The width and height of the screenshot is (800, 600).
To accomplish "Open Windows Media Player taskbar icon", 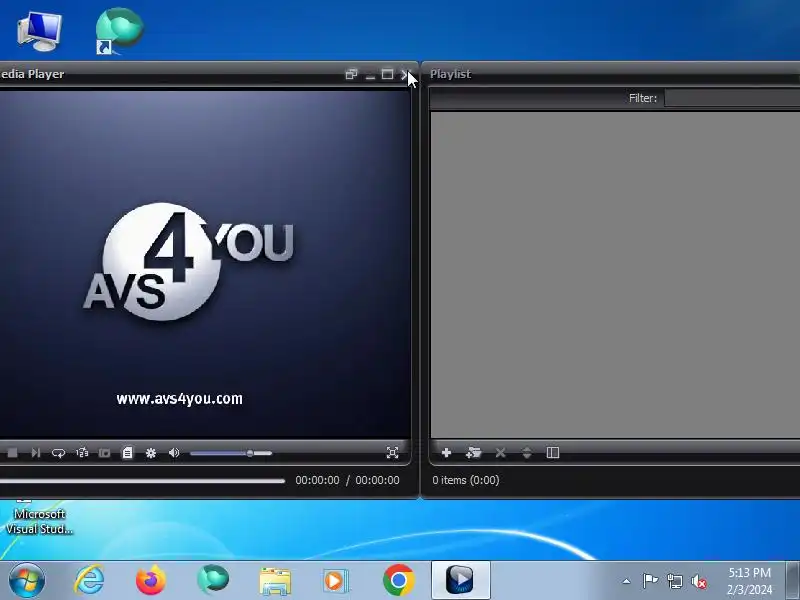I will (x=336, y=580).
